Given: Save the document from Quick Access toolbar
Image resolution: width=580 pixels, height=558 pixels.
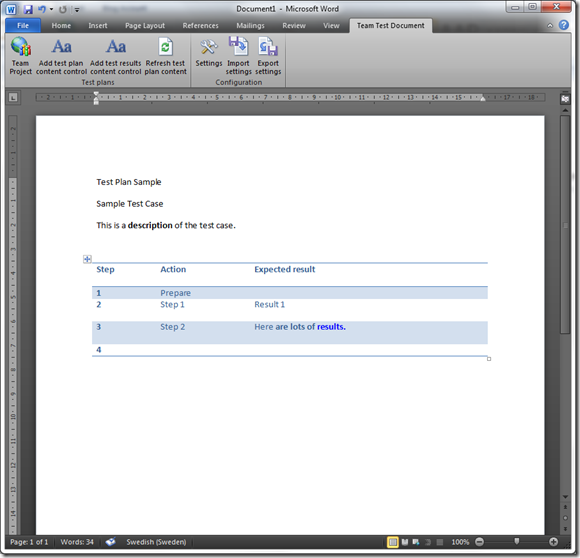Looking at the screenshot, I should click(x=28, y=9).
